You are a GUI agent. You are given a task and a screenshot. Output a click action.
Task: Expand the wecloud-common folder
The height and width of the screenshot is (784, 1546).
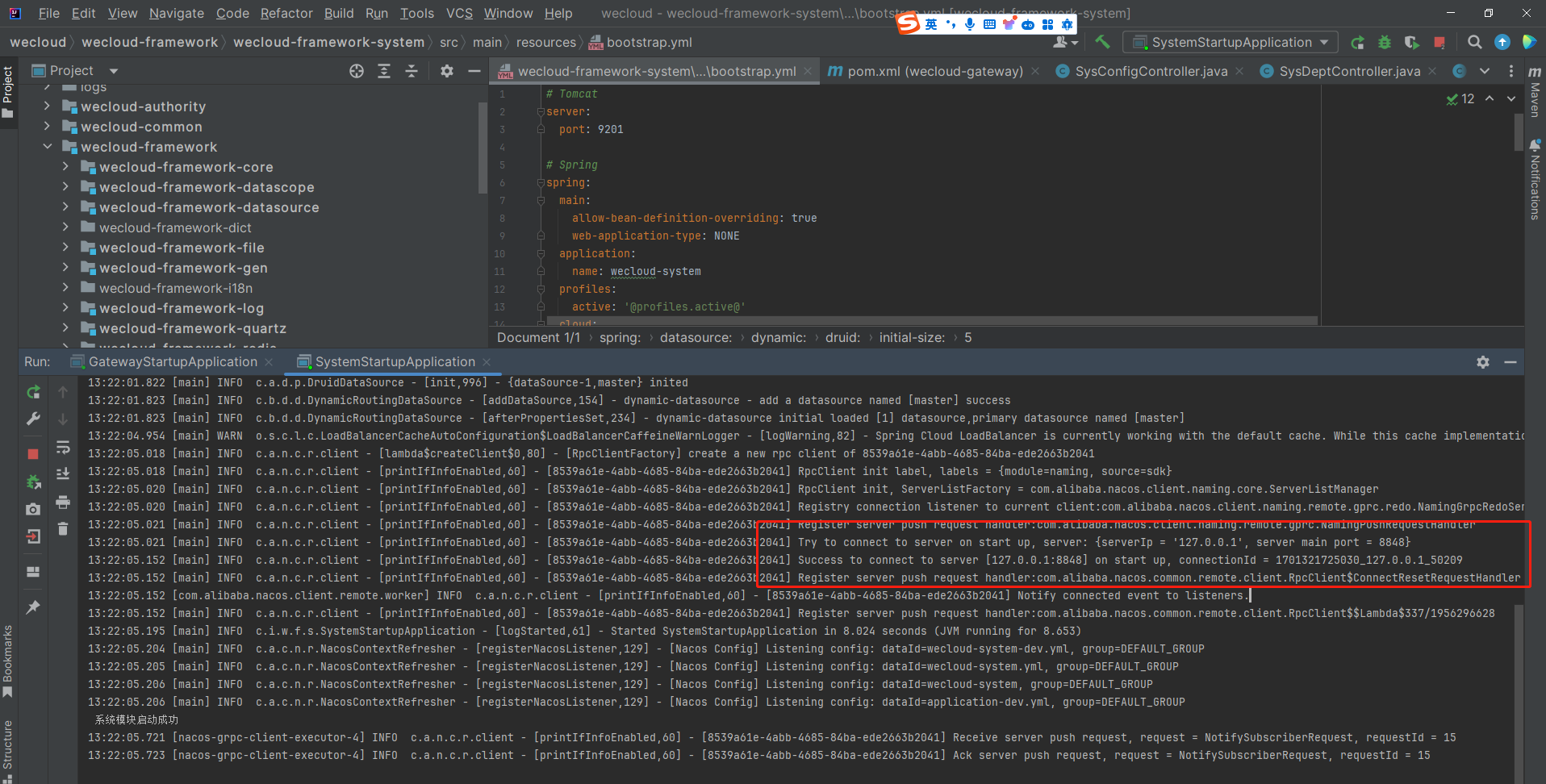pyautogui.click(x=47, y=127)
